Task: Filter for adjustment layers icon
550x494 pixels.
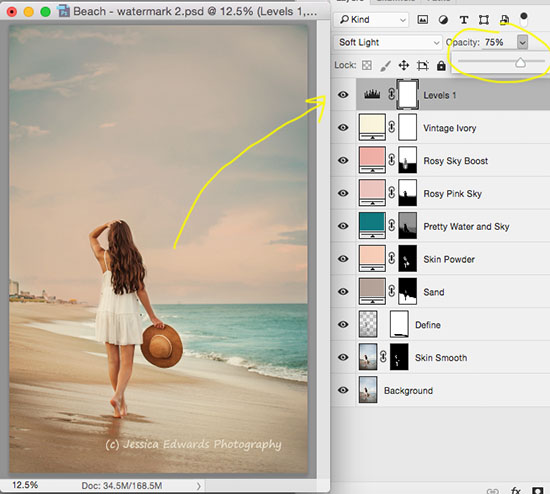Action: [x=443, y=20]
